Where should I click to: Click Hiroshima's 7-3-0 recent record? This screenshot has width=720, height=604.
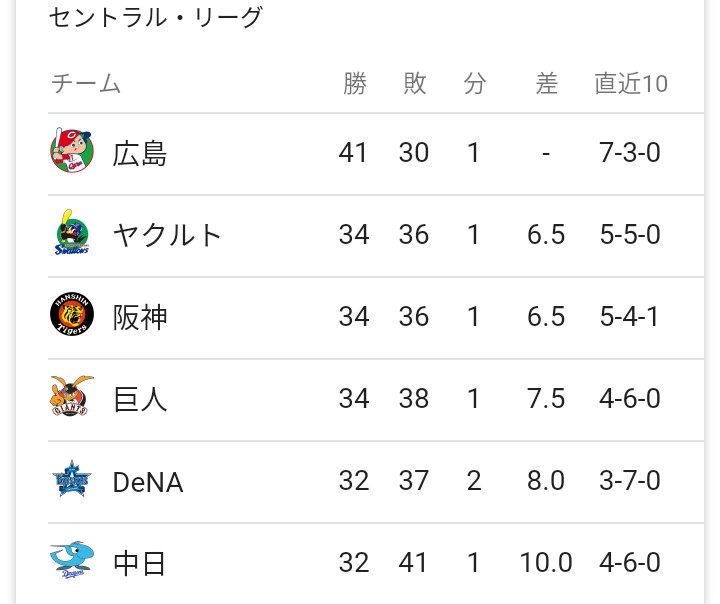630,152
